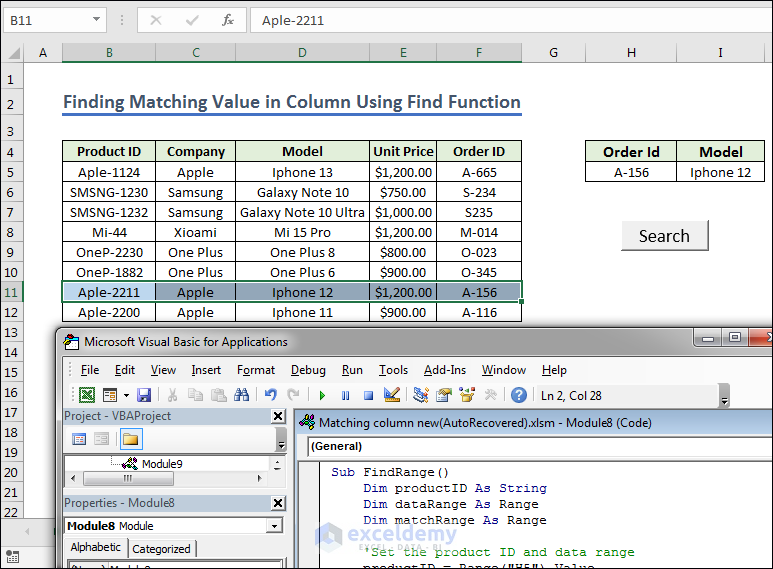773x569 pixels.
Task: Open the Module8 object dropdown in Properties
Action: [274, 526]
